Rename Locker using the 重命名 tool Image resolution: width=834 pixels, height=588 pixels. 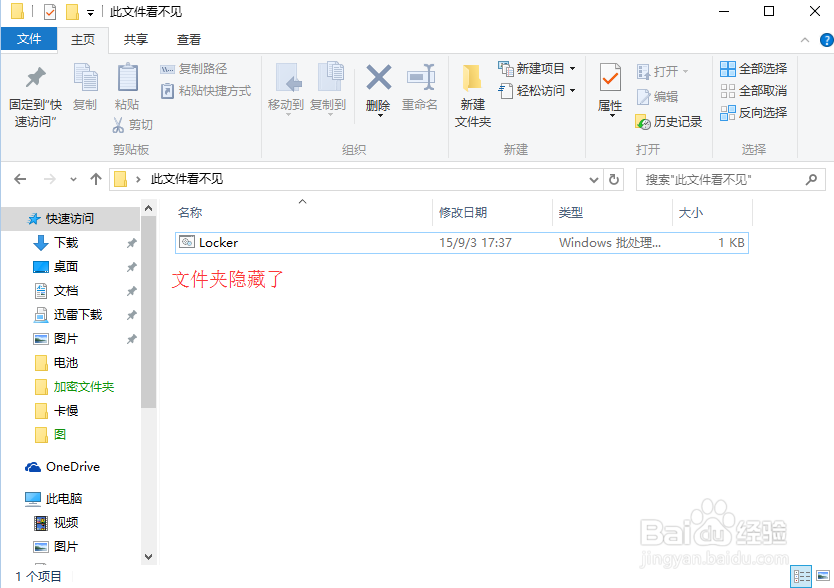click(x=421, y=90)
